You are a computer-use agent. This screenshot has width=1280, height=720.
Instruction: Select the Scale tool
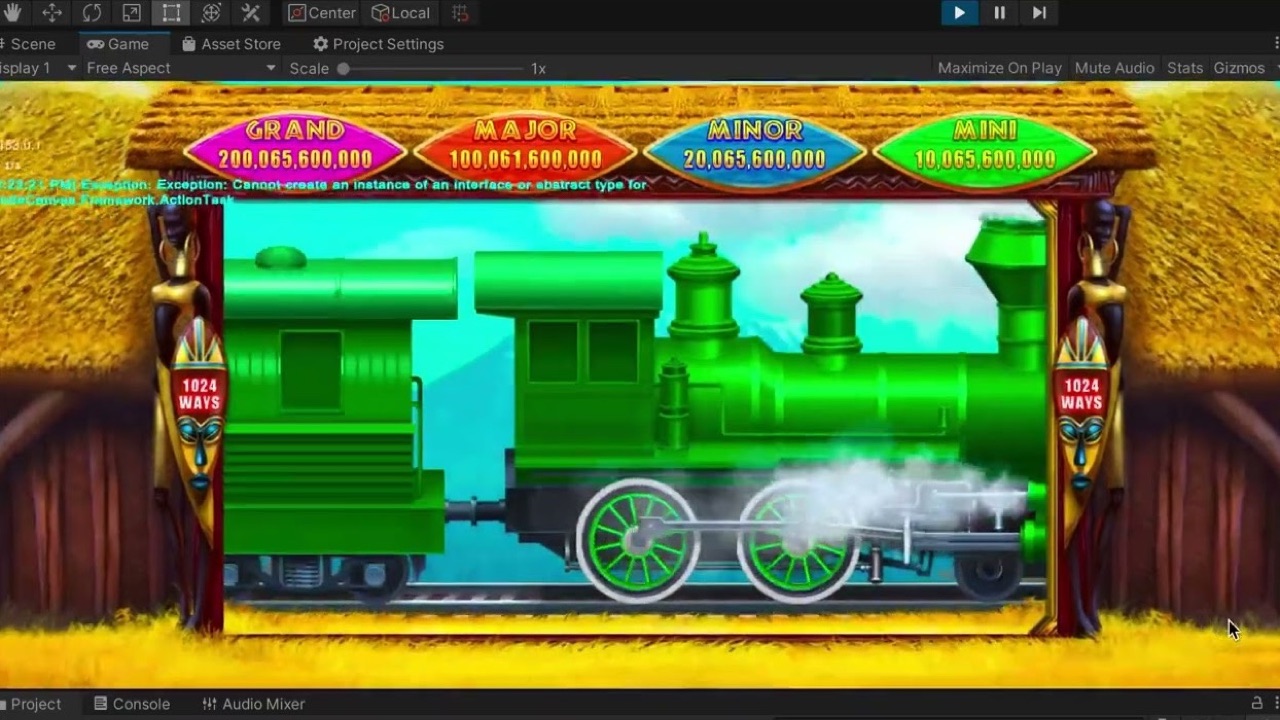pyautogui.click(x=132, y=13)
